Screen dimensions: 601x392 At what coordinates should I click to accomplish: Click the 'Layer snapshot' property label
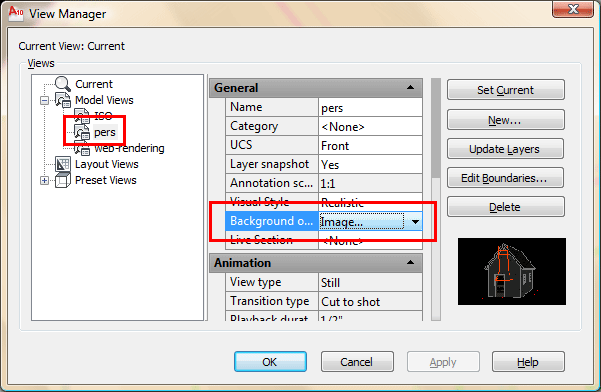(269, 164)
